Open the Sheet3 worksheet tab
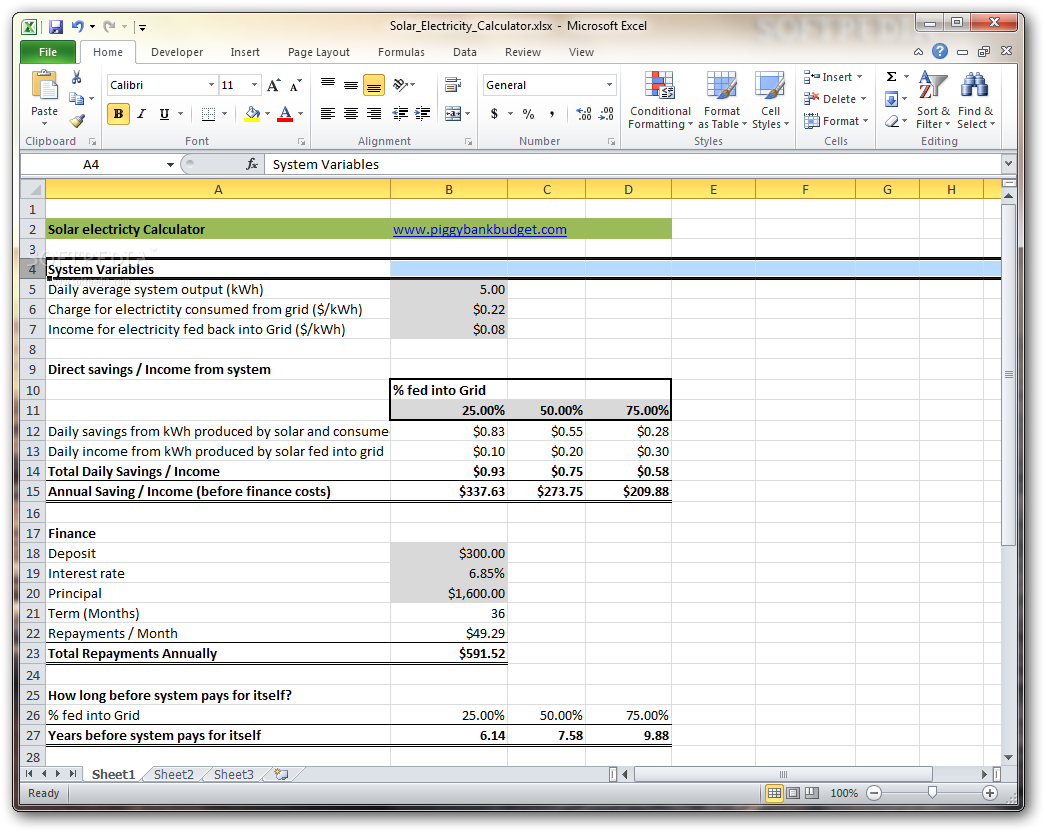Screen dimensions: 1045x832 tap(233, 774)
